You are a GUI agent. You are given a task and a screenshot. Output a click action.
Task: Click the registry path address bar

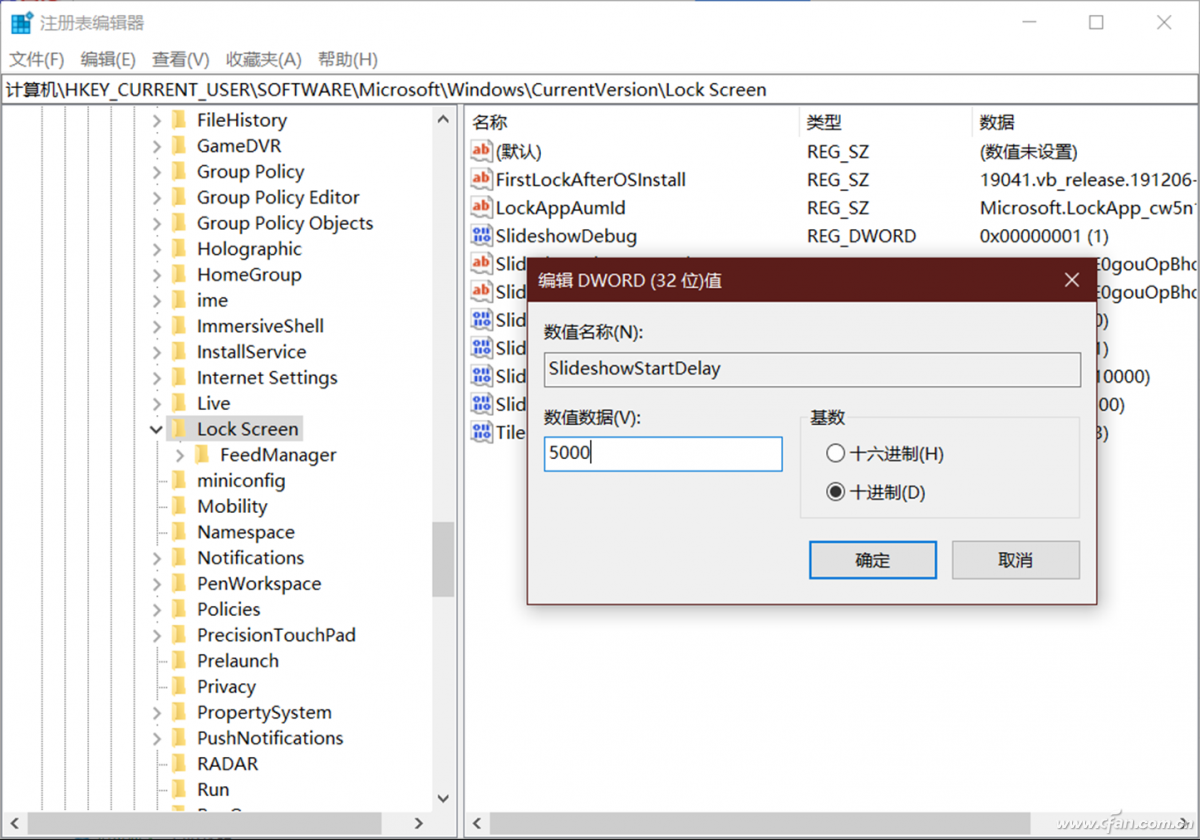[x=600, y=89]
